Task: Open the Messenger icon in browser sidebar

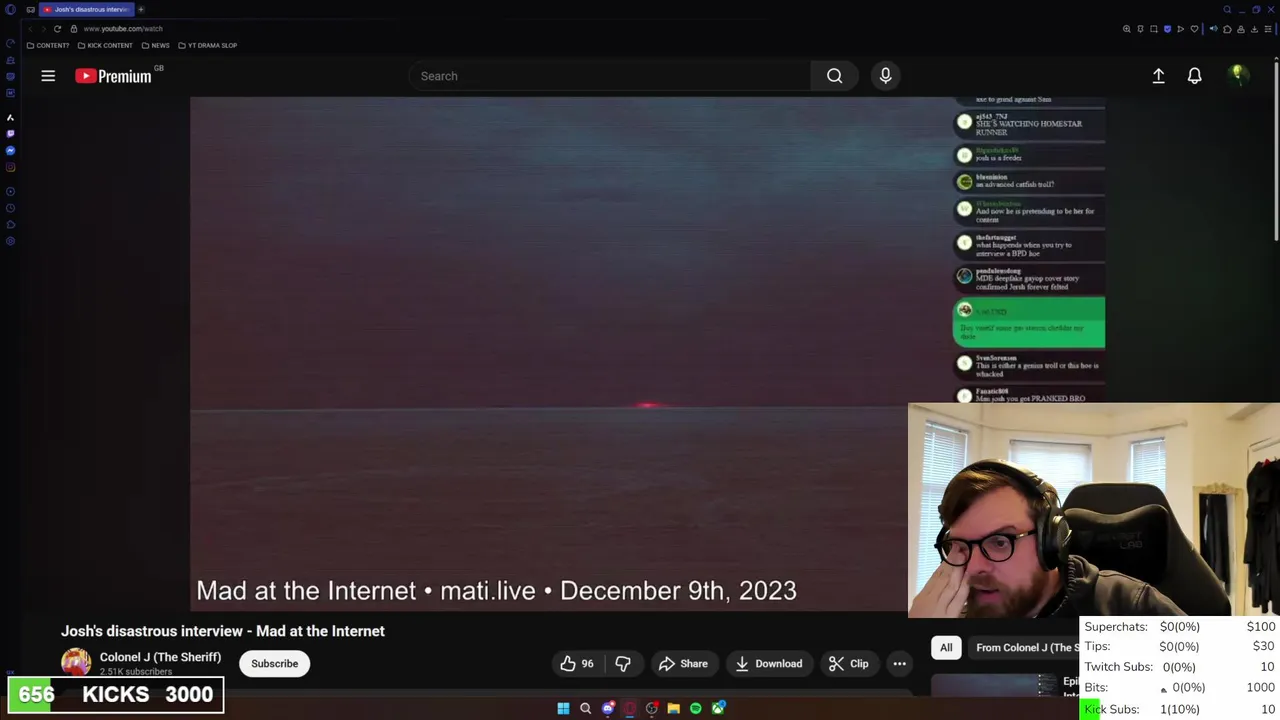Action: [10, 150]
